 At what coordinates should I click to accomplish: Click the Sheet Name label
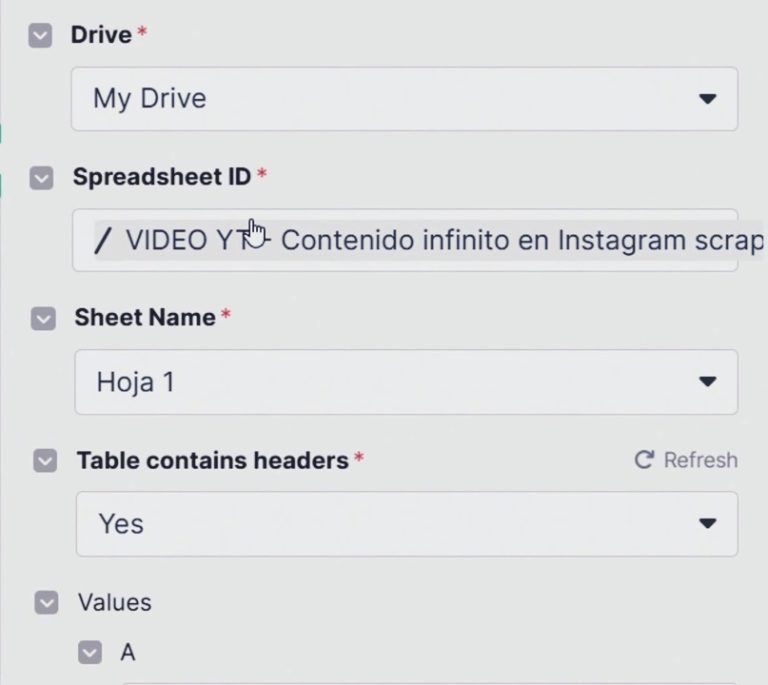tap(145, 318)
